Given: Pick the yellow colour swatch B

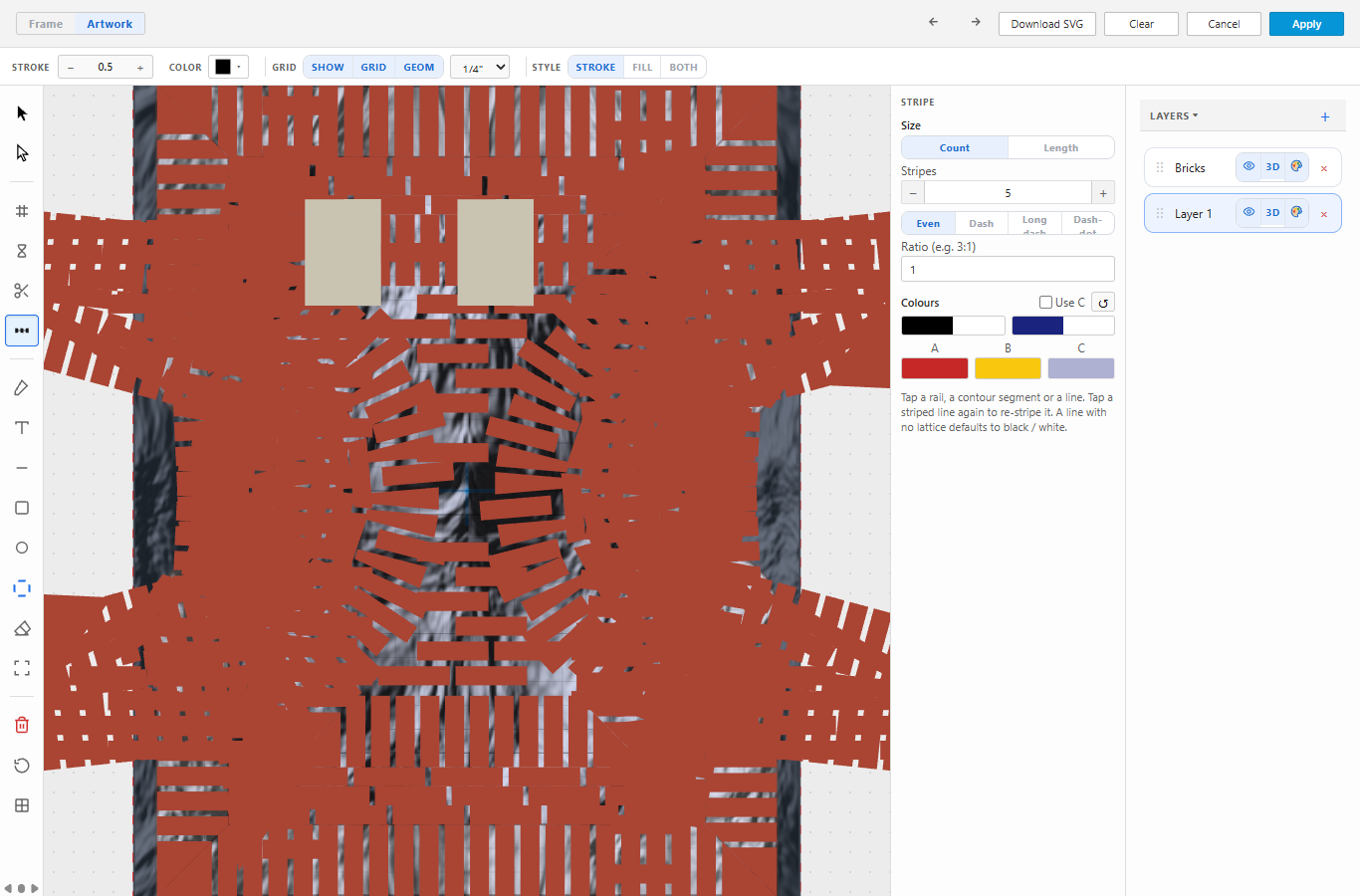Looking at the screenshot, I should [x=1008, y=368].
